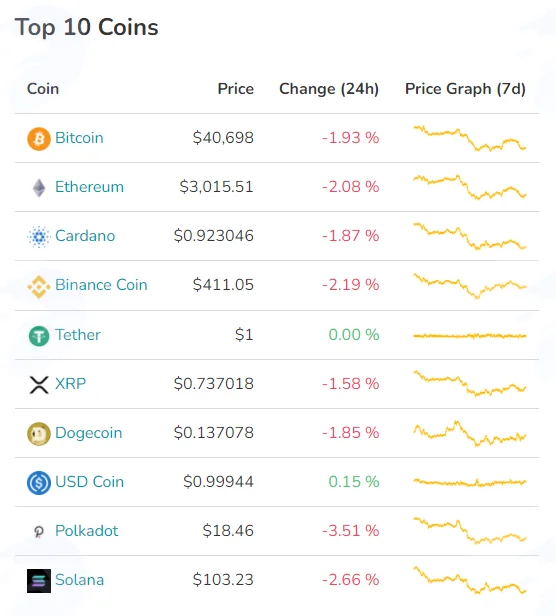View the Bitcoin 7d price graph
Screen dimensions: 556x616
coord(470,138)
